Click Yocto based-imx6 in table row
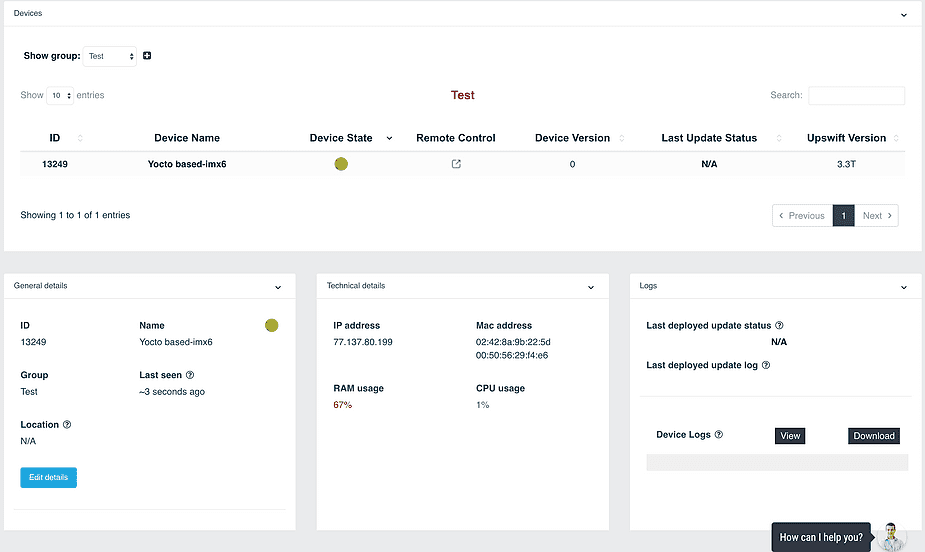This screenshot has height=552, width=925. pyautogui.click(x=187, y=164)
